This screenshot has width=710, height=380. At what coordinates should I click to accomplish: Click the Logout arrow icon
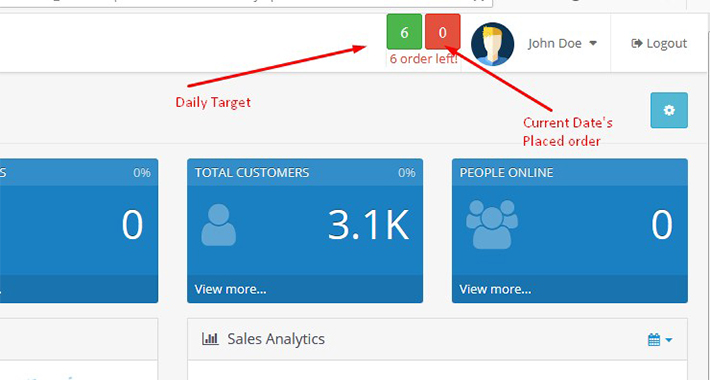(637, 43)
